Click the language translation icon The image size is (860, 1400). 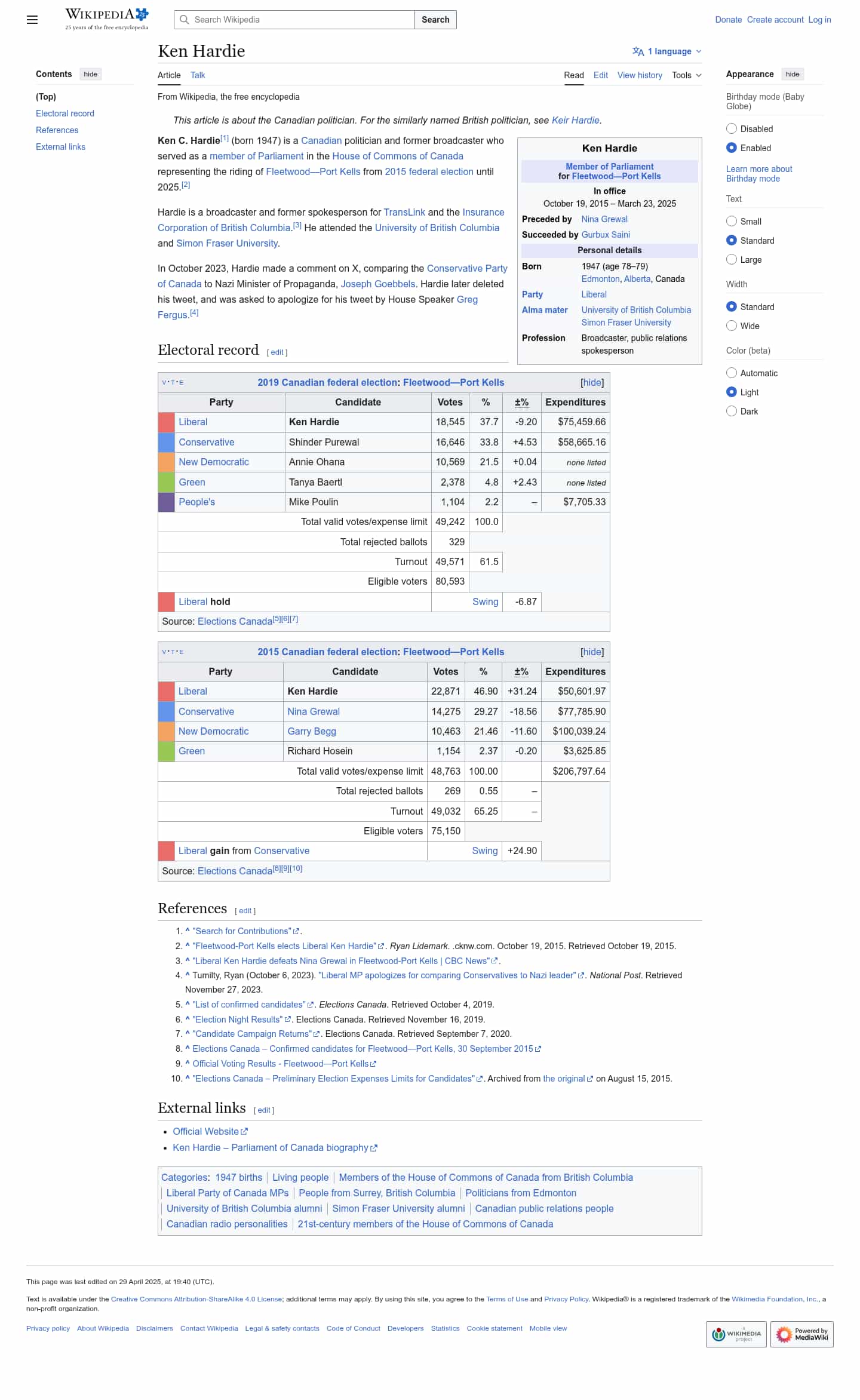pyautogui.click(x=638, y=51)
